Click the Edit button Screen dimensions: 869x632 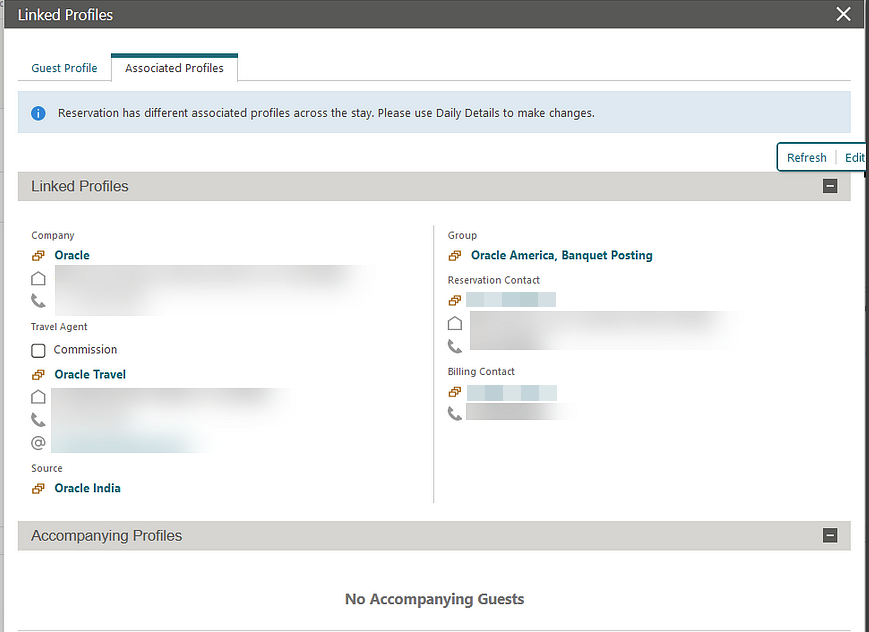pyautogui.click(x=855, y=157)
